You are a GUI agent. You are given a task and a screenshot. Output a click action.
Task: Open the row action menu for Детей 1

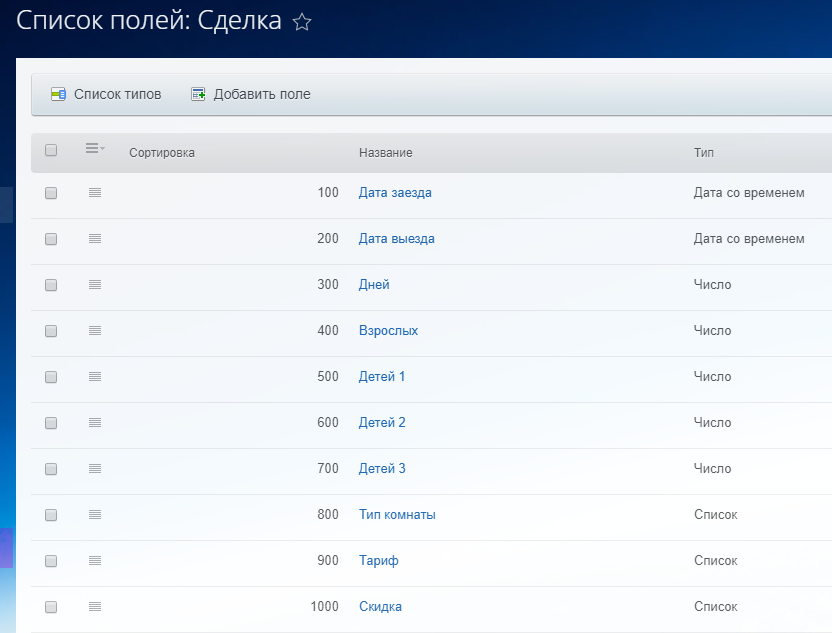coord(95,377)
